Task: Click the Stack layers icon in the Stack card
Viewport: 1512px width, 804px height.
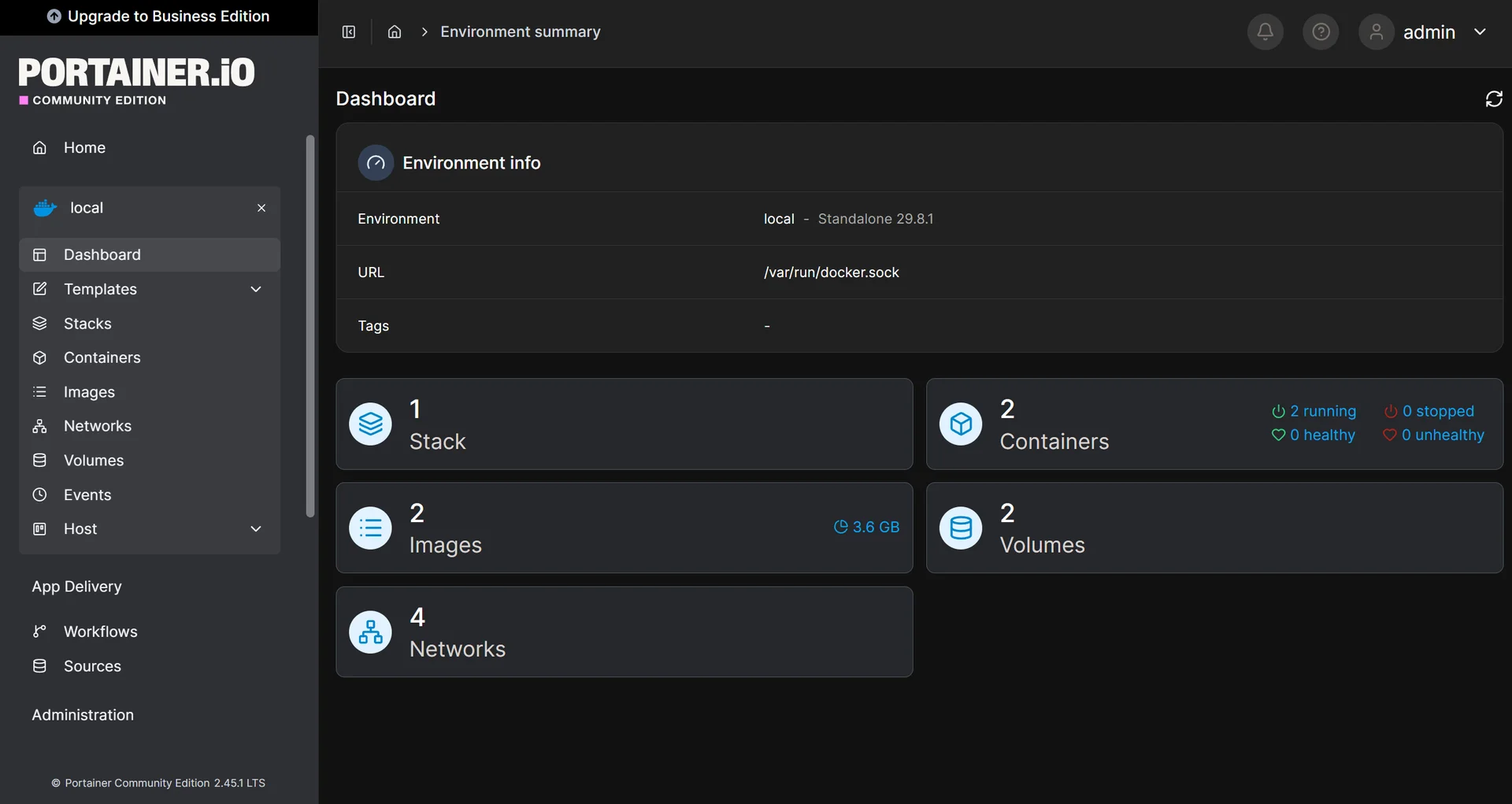Action: tap(370, 424)
